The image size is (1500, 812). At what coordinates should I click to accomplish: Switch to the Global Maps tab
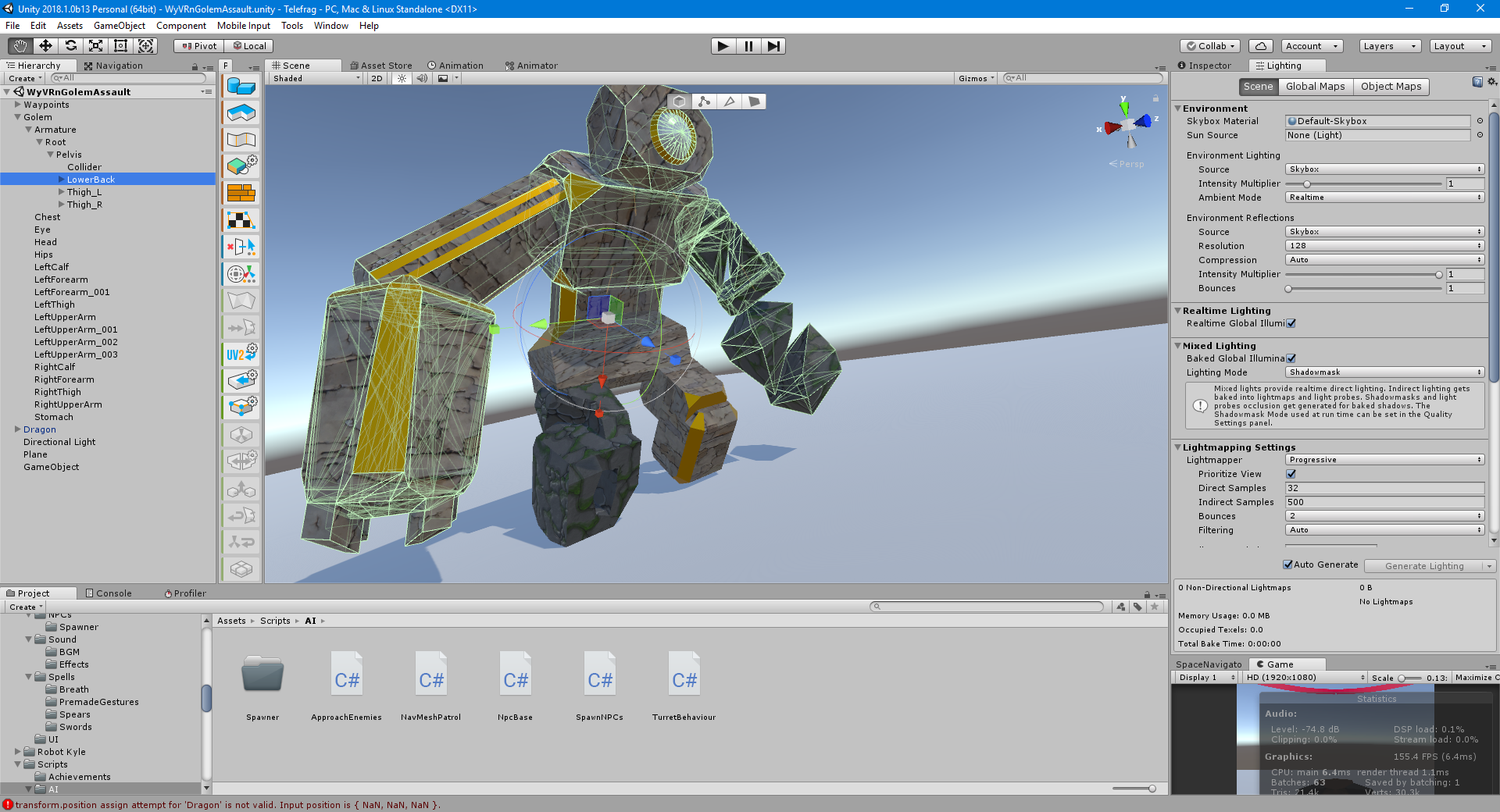(x=1315, y=87)
